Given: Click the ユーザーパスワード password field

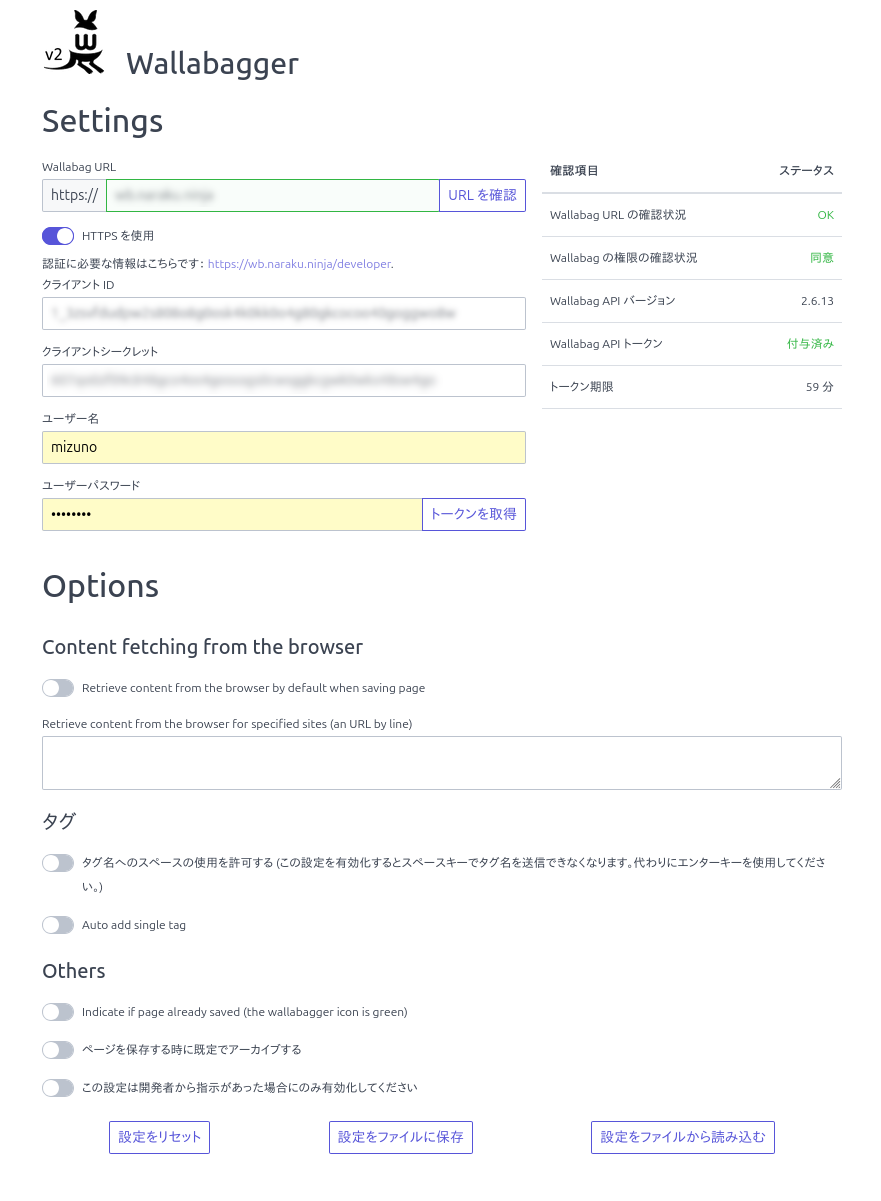Looking at the screenshot, I should coord(231,515).
